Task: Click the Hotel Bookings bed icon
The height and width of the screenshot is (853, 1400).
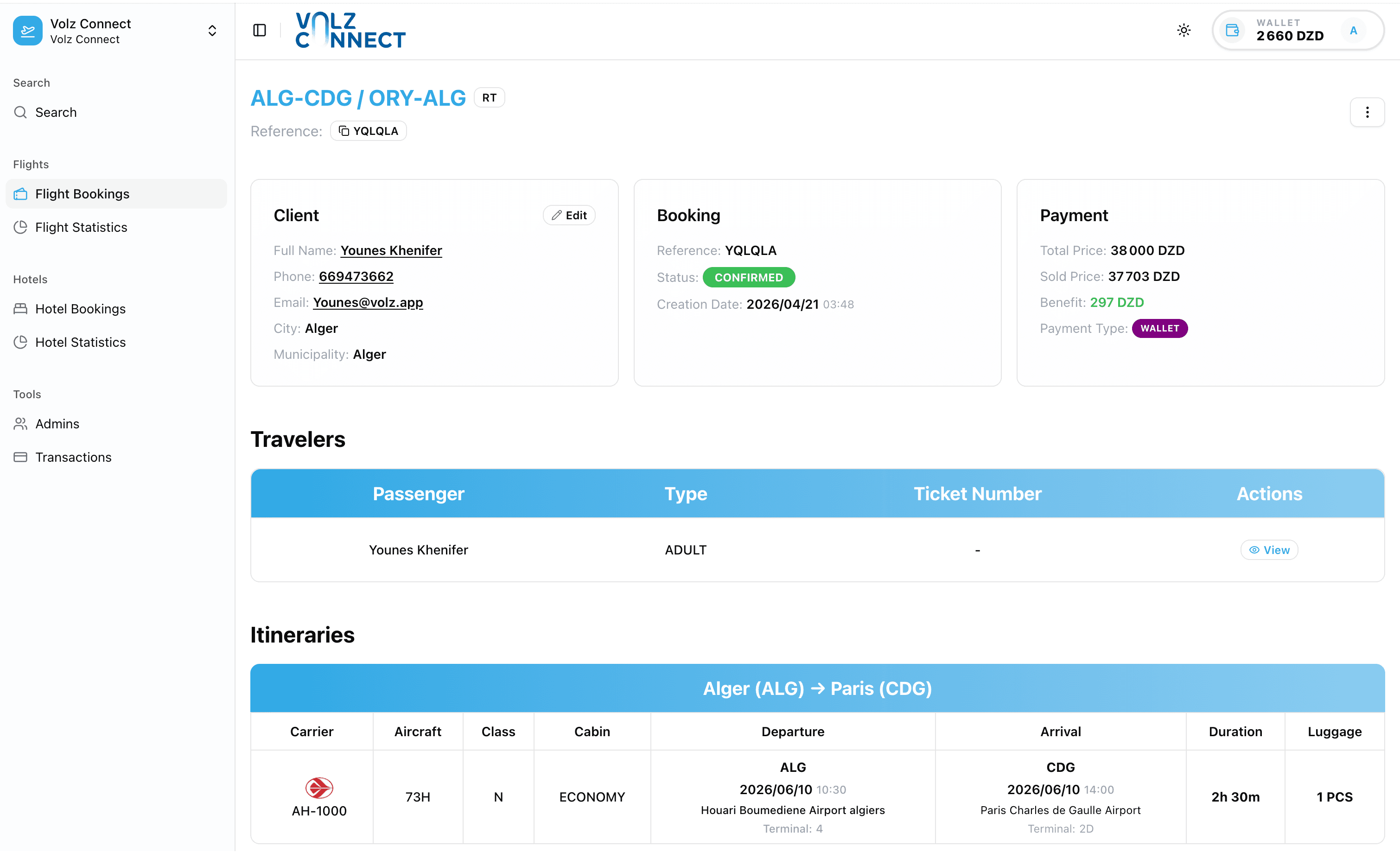Action: (20, 309)
